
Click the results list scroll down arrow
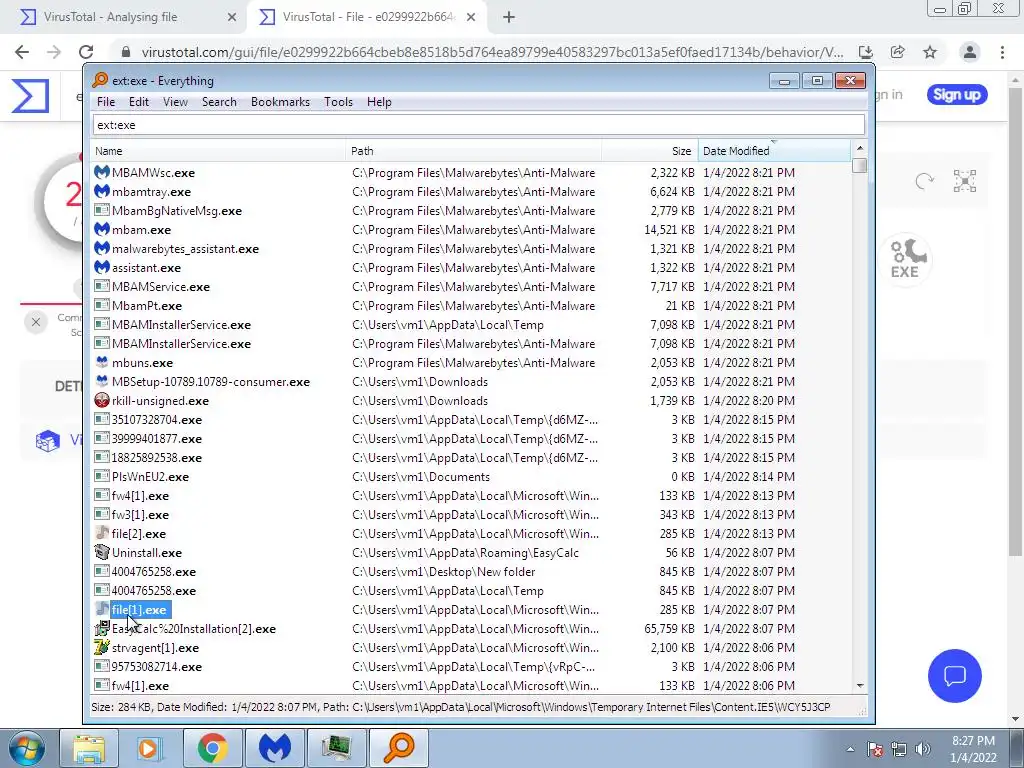859,686
